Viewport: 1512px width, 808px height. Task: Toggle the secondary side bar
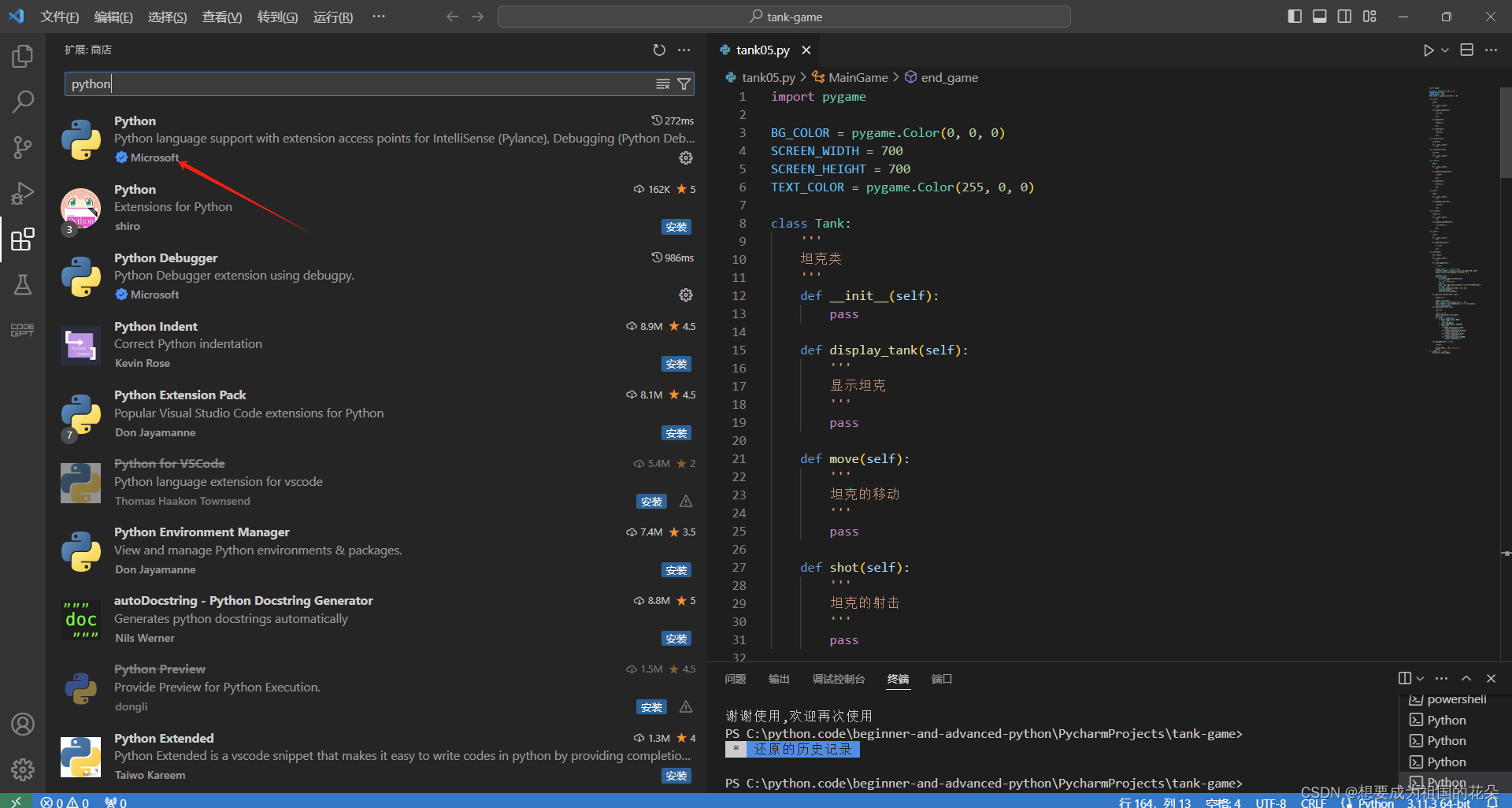1345,17
